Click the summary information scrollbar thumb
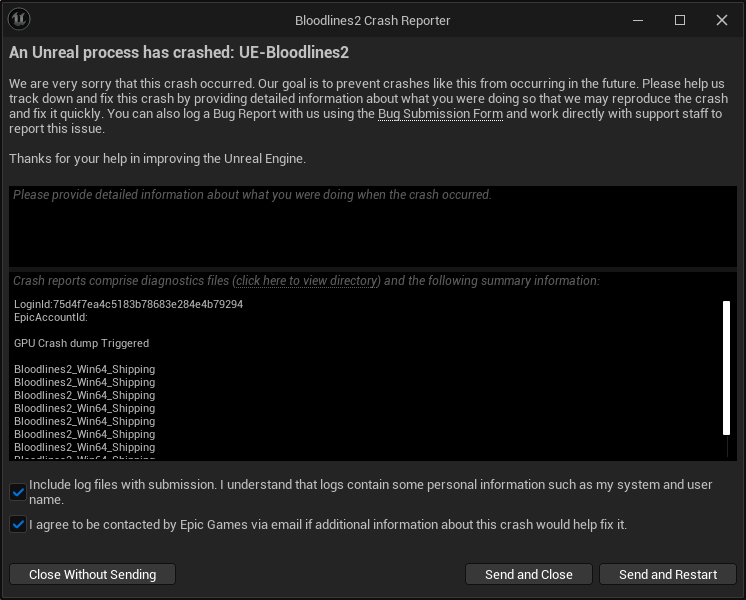This screenshot has height=600, width=746. 727,367
